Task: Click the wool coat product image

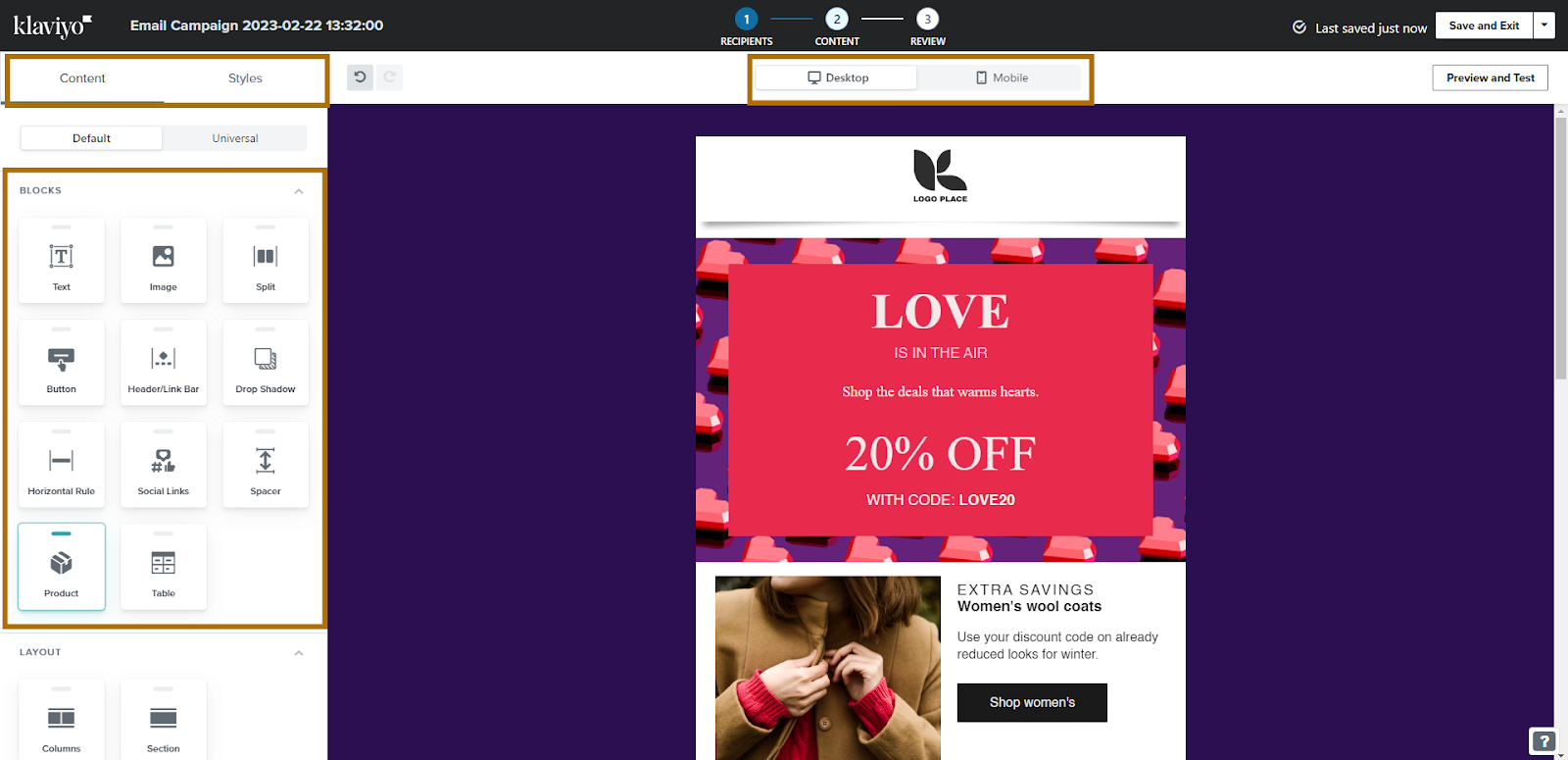Action: tap(828, 668)
